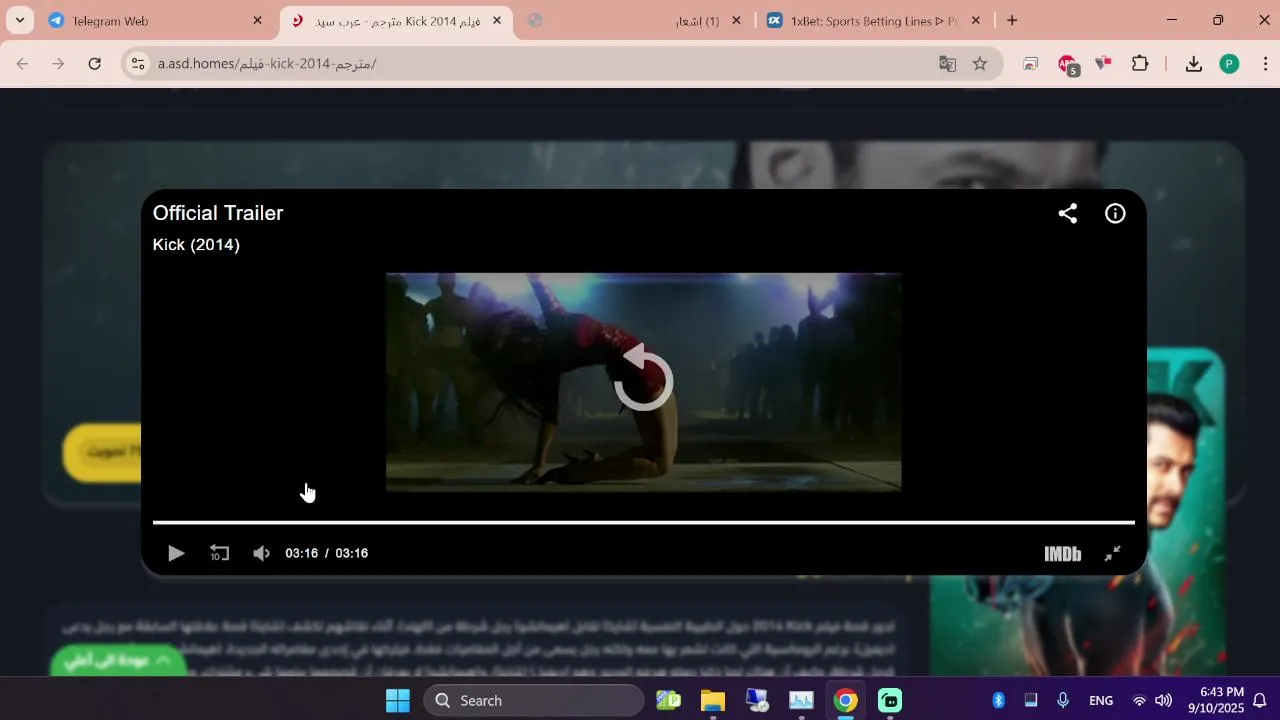Open the trailer info icon
The image size is (1280, 720).
tap(1115, 213)
